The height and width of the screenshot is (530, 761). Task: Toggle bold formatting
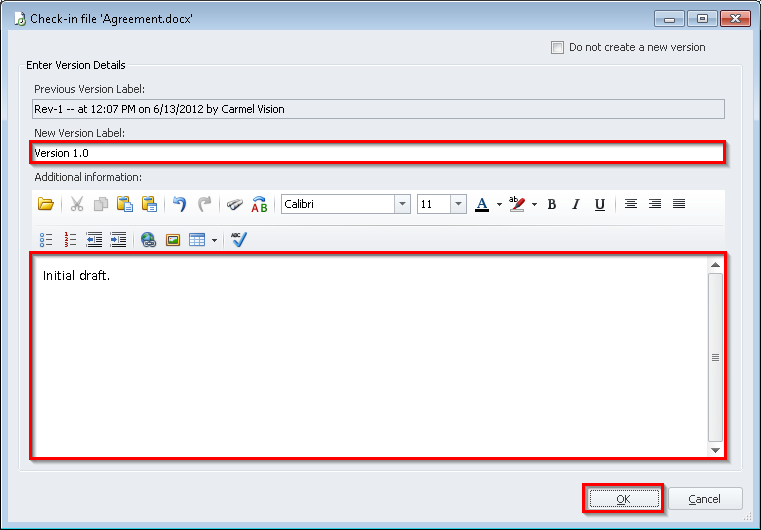[551, 204]
